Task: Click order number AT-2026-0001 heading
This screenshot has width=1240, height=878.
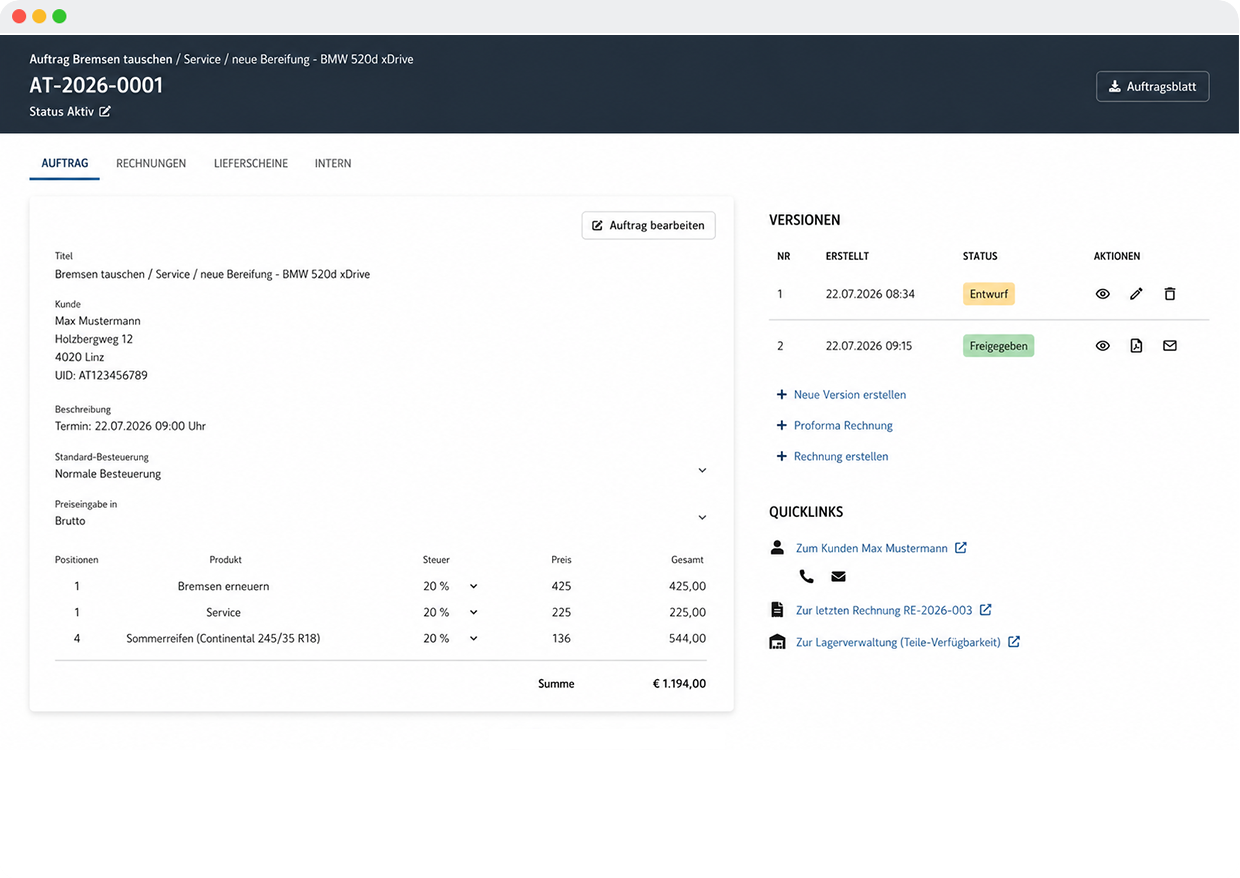Action: click(96, 85)
